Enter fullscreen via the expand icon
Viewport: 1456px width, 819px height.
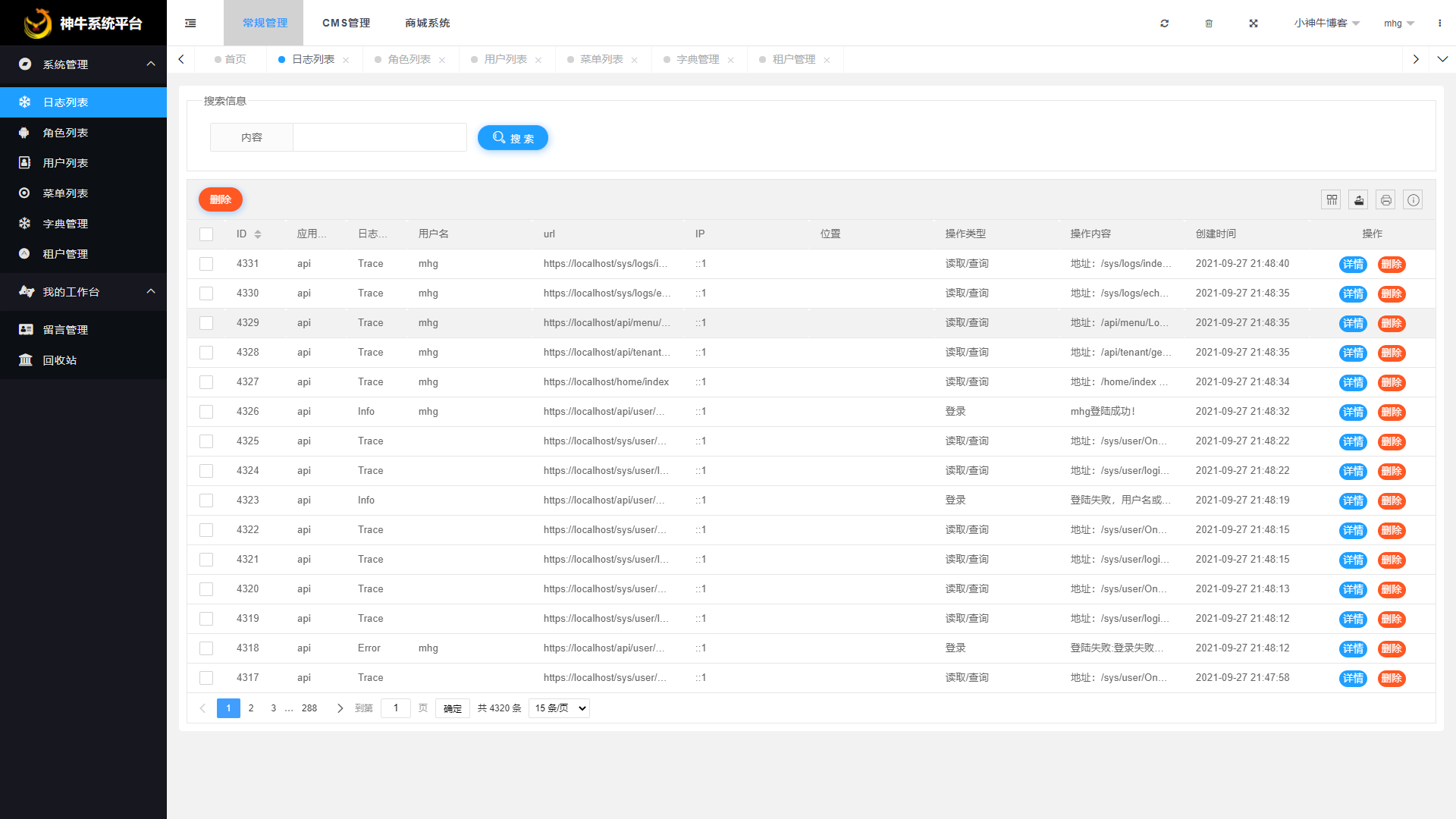point(1253,23)
